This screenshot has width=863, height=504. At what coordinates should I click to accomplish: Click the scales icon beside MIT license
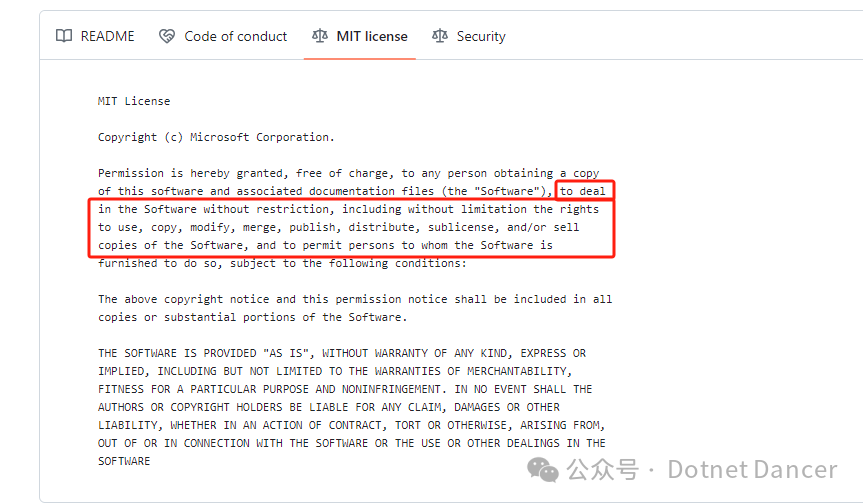pyautogui.click(x=320, y=36)
